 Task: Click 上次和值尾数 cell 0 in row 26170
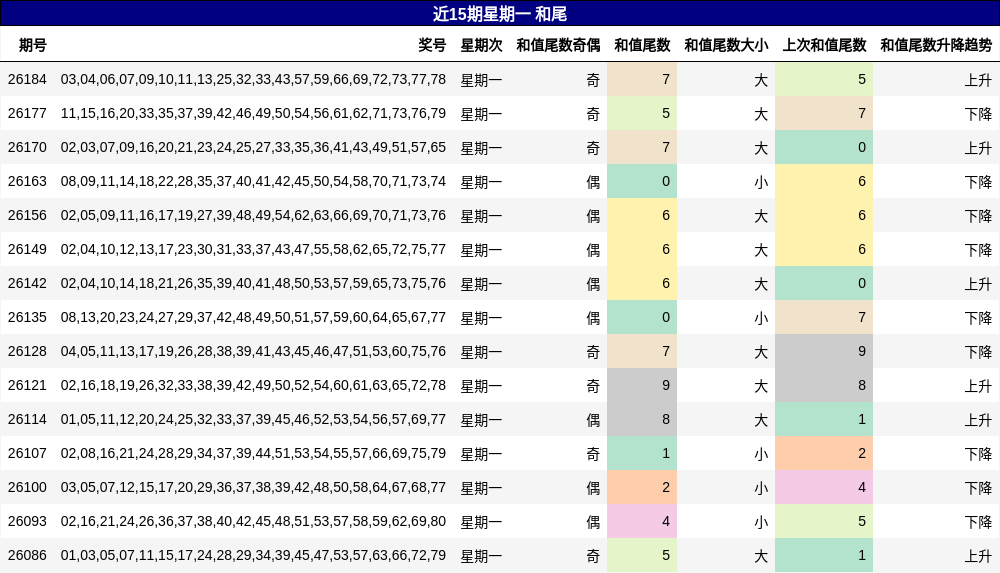824,147
